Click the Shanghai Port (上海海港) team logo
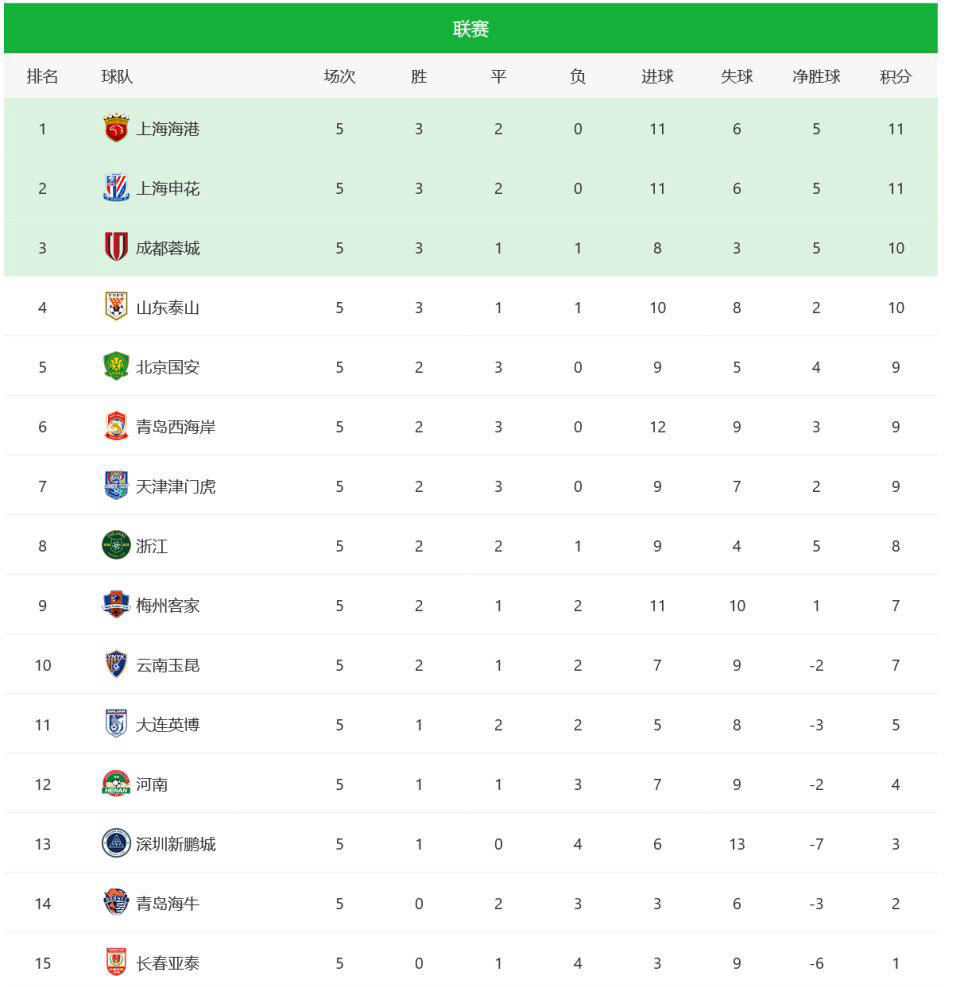Screen dimensions: 960x987 click(x=116, y=128)
